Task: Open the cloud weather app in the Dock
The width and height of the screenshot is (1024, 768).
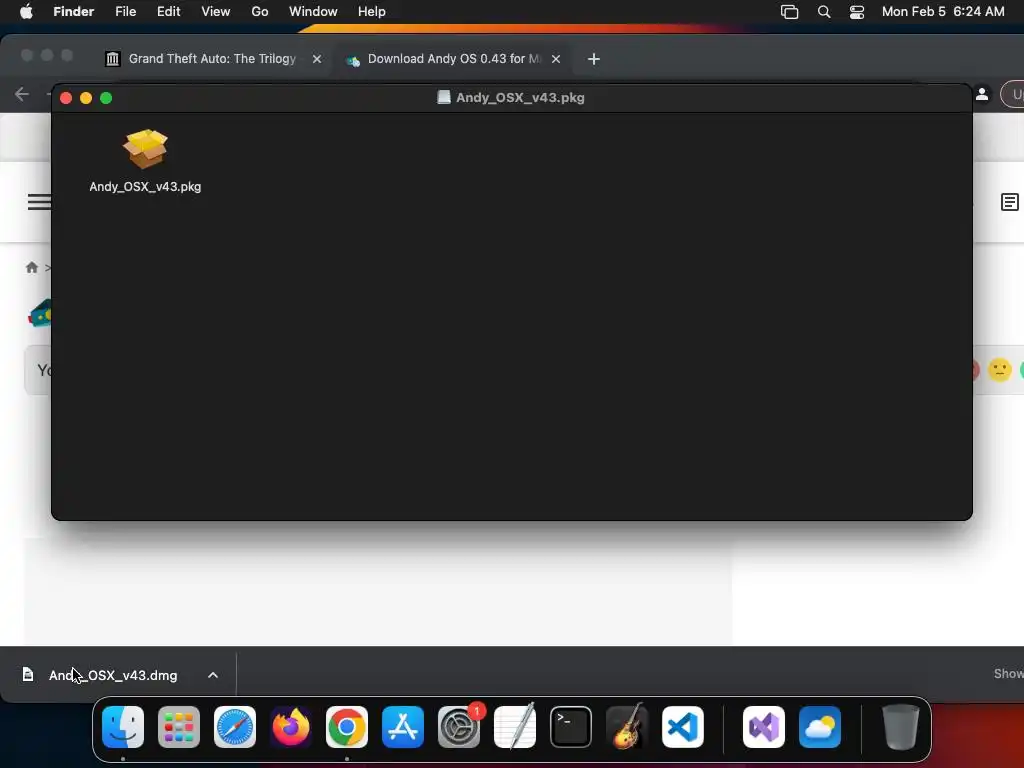Action: [x=820, y=727]
